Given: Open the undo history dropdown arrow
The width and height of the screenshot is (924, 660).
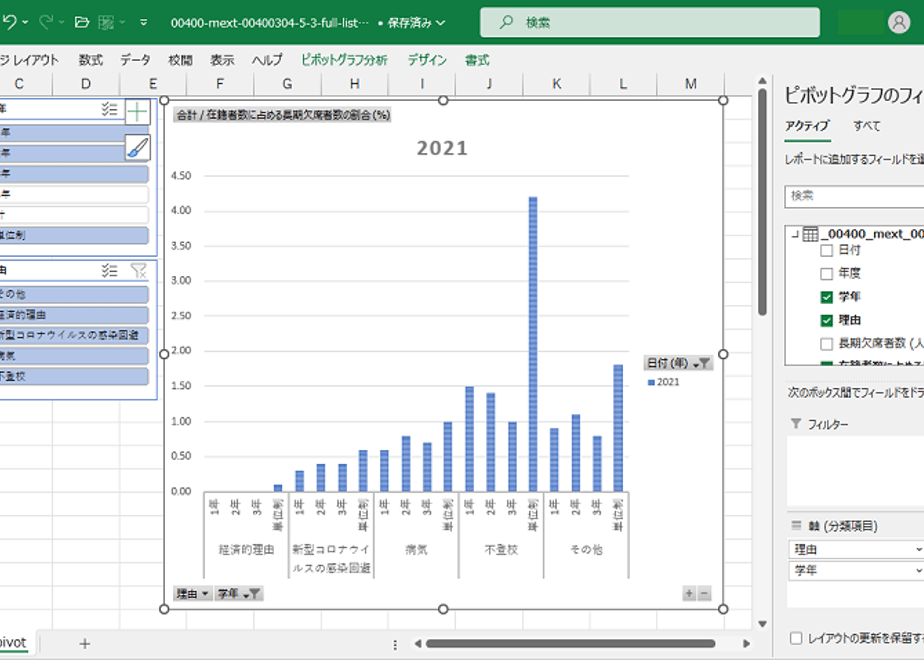Looking at the screenshot, I should pos(25,22).
